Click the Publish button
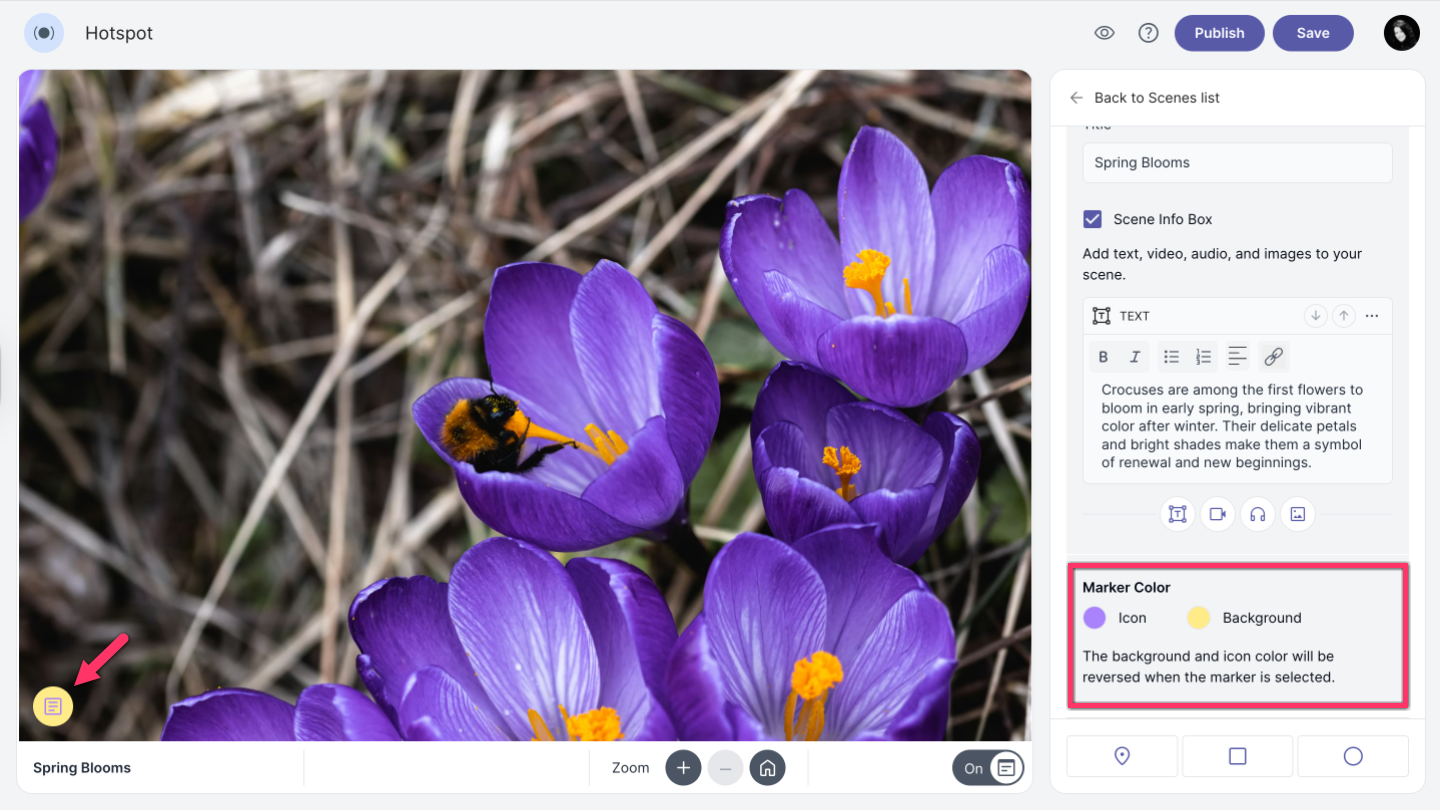 coord(1219,33)
